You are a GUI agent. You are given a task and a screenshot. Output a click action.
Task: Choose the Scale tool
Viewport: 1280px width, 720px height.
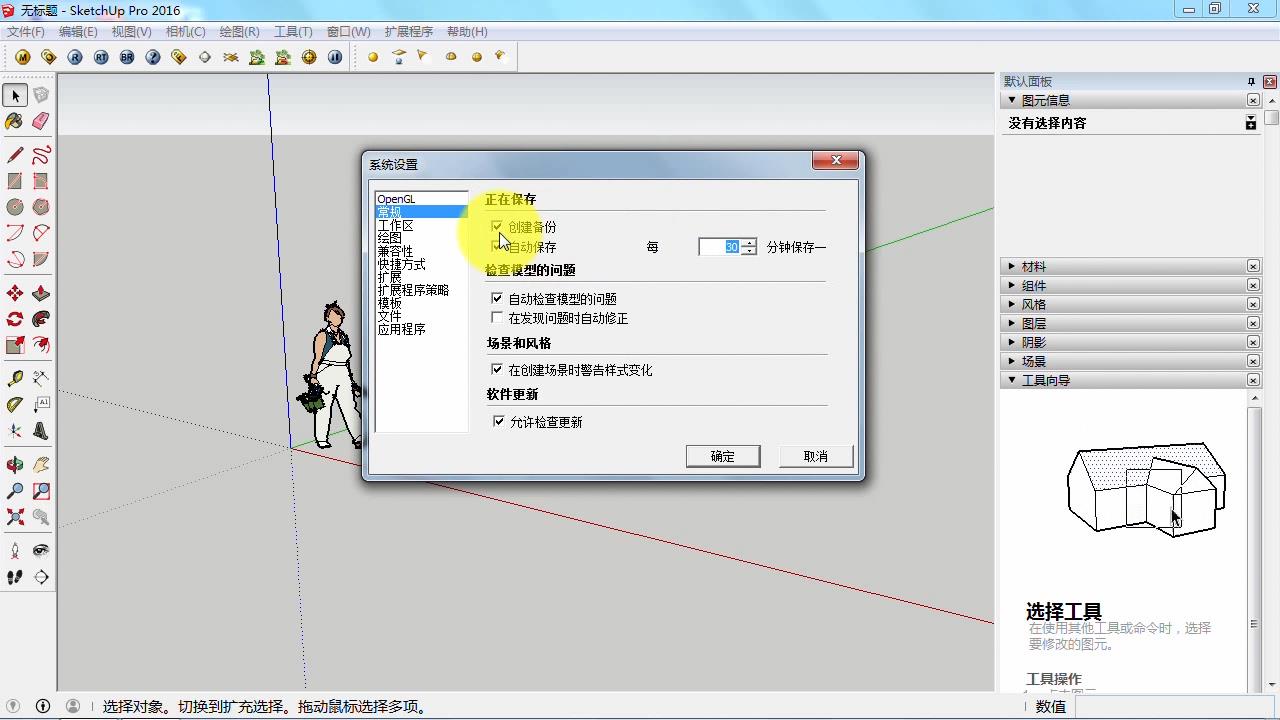pyautogui.click(x=15, y=345)
